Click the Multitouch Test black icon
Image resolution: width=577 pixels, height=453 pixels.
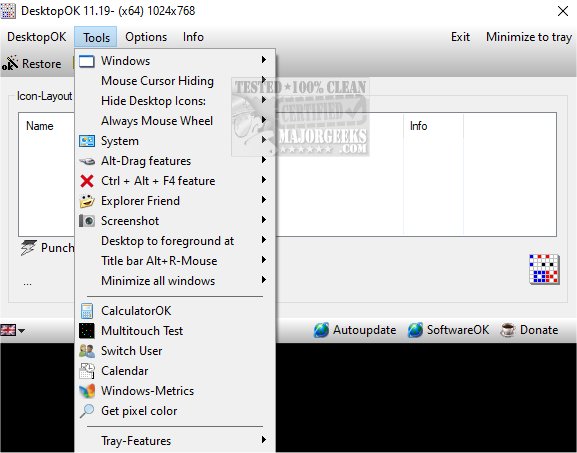[x=87, y=331]
